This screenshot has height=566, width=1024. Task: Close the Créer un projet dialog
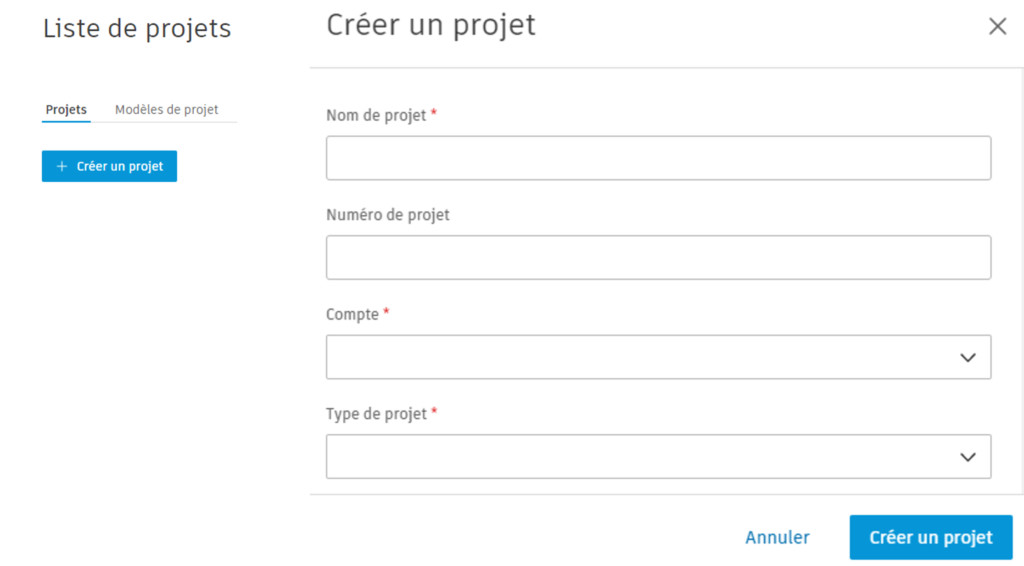click(x=997, y=27)
